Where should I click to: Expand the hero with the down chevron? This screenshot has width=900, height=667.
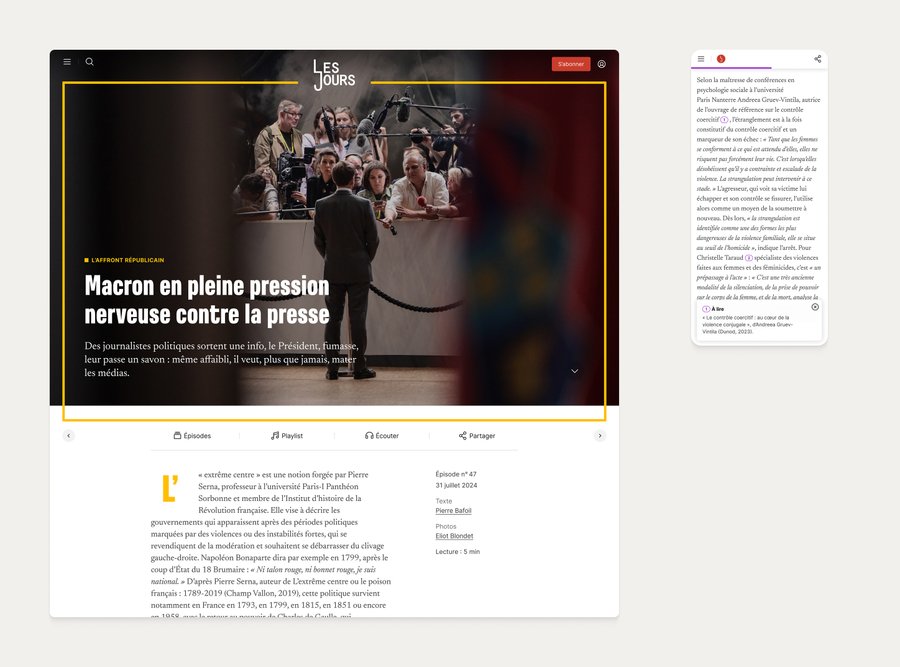coord(575,371)
